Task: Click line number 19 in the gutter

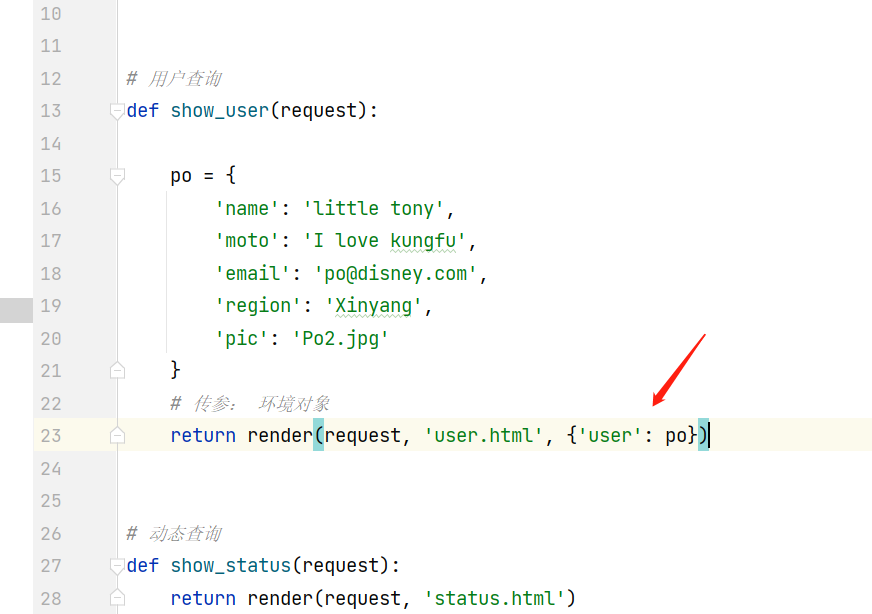Action: [x=51, y=306]
